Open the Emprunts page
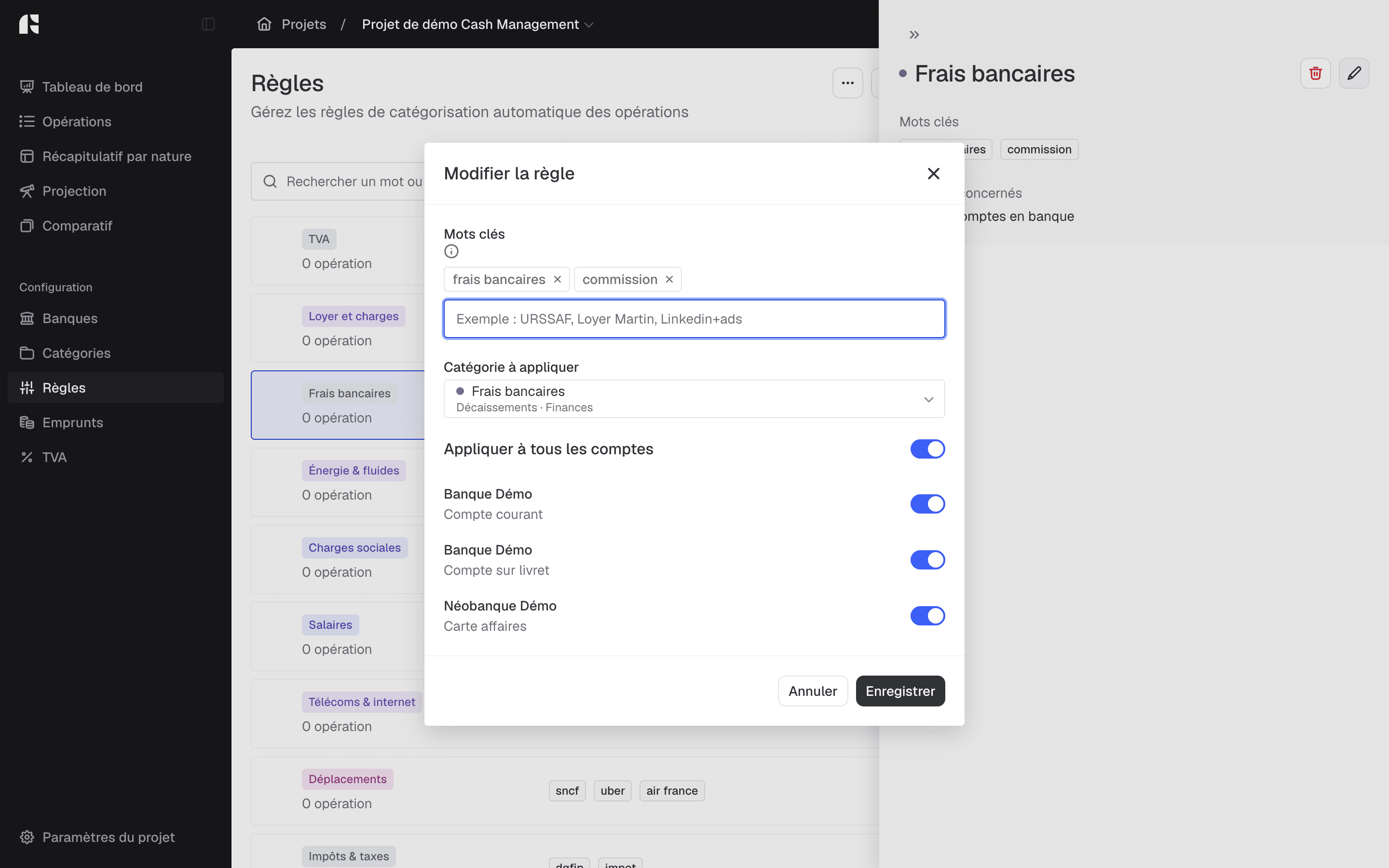The height and width of the screenshot is (868, 1389). tap(115, 422)
